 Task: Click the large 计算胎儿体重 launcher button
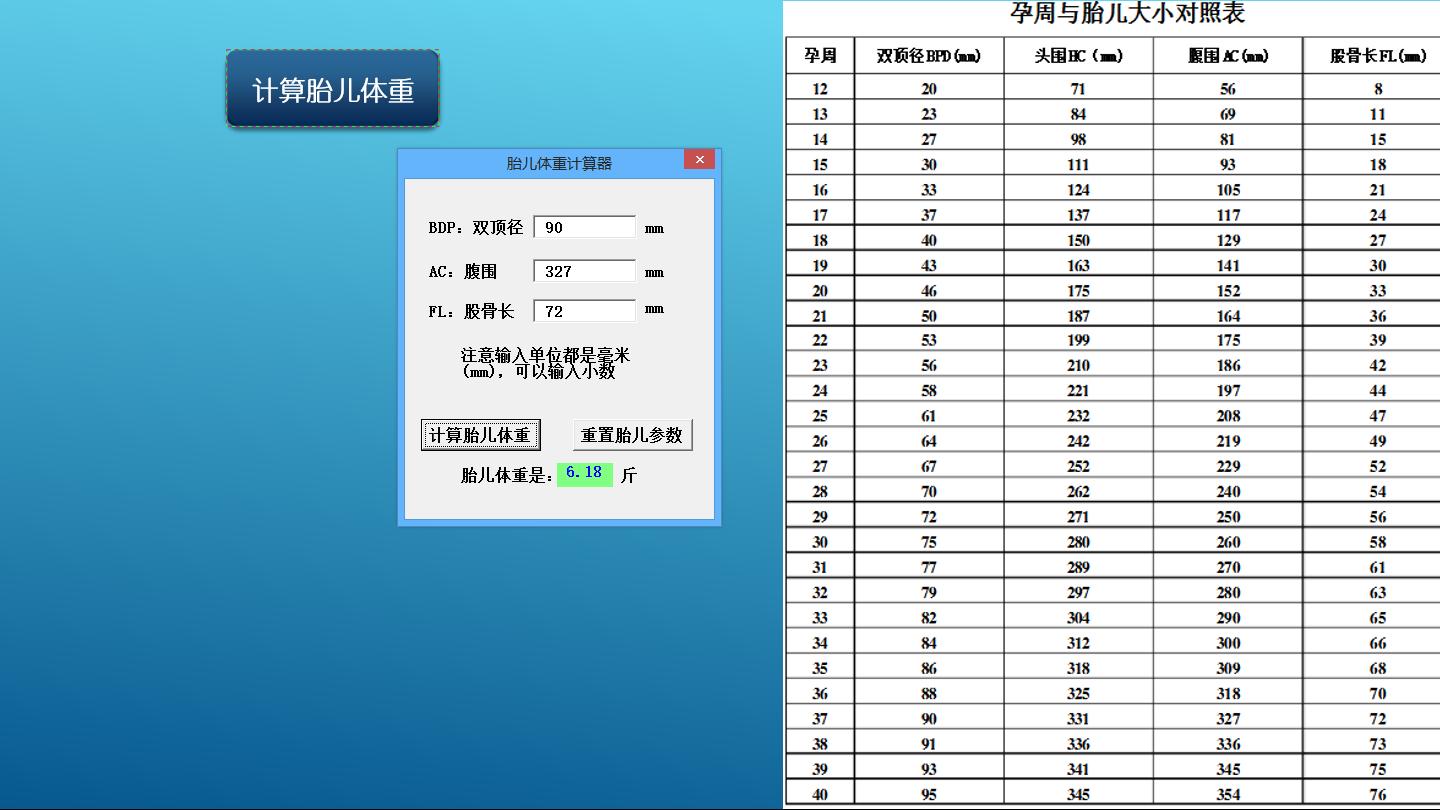tap(332, 88)
